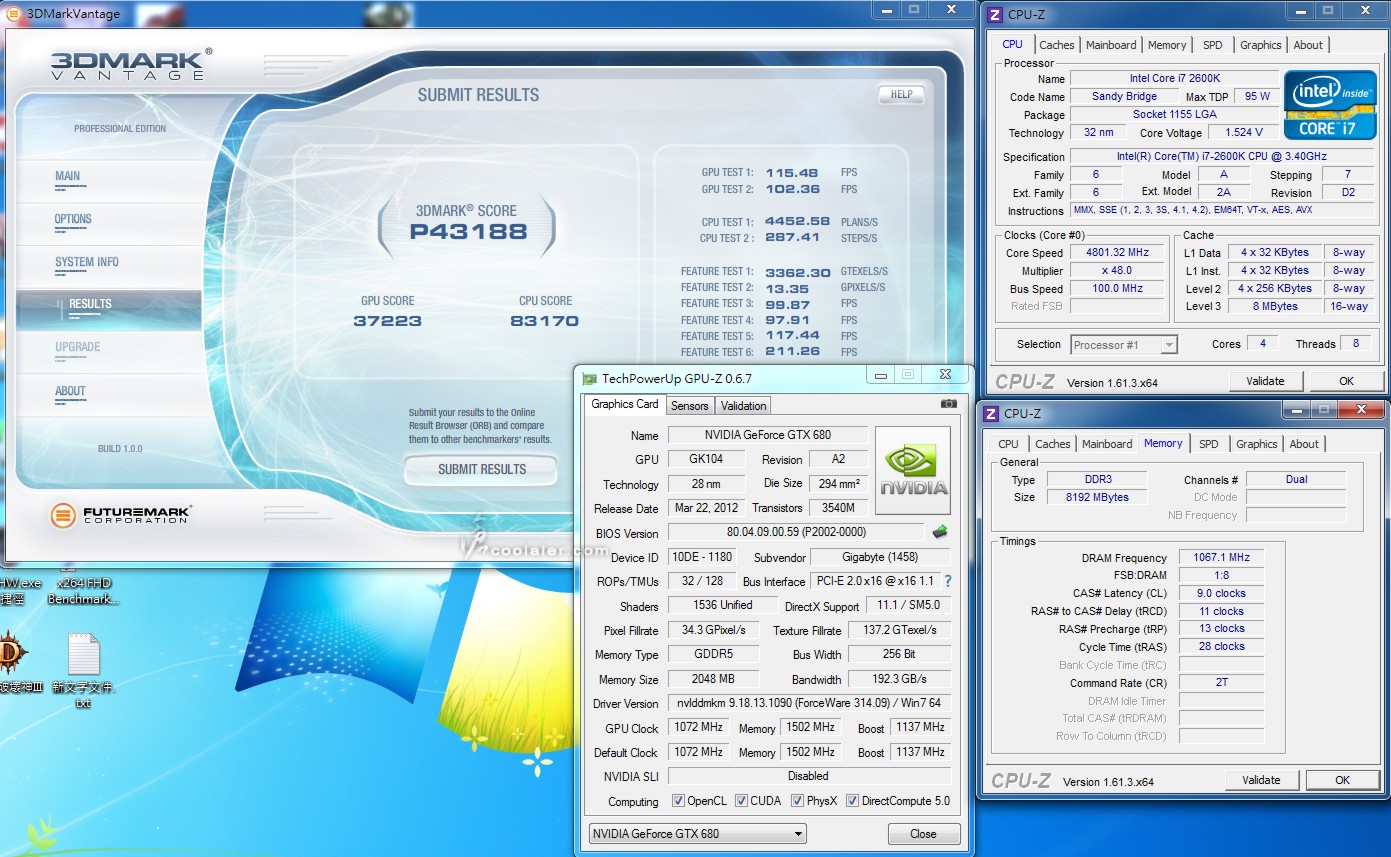Click the Bus Interface question mark icon
Image resolution: width=1391 pixels, height=857 pixels.
(x=947, y=581)
